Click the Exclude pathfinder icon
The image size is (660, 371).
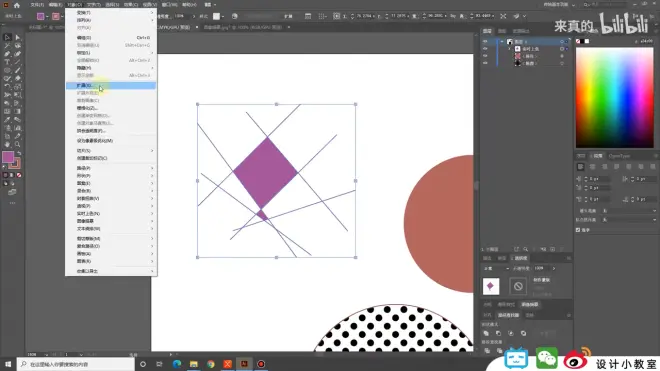point(523,333)
